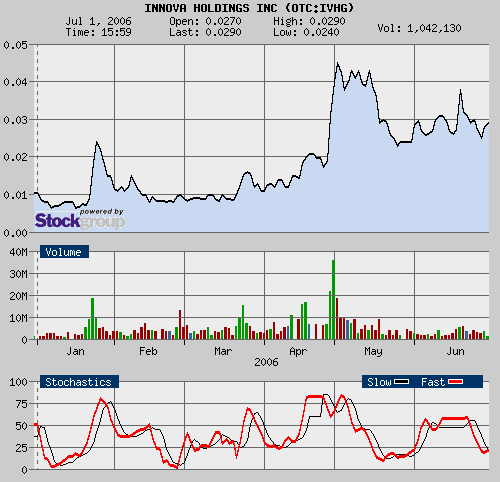Click the 'Jul 1, 2006' date text
The width and height of the screenshot is (500, 482).
tap(98, 21)
